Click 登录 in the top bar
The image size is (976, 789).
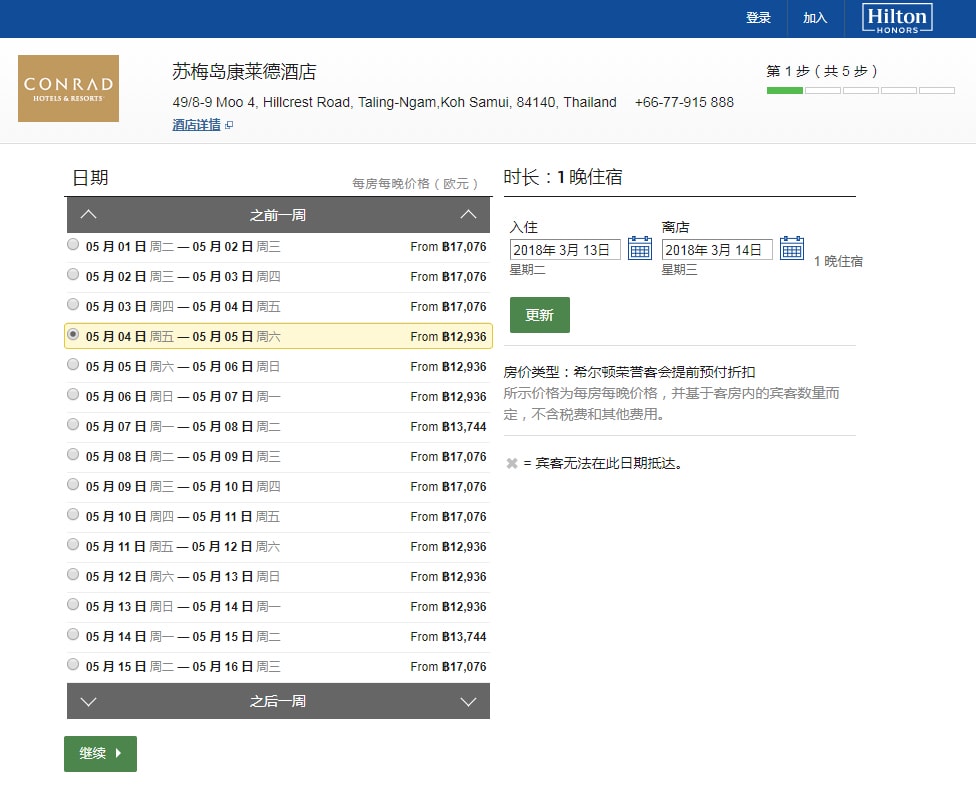coord(758,18)
